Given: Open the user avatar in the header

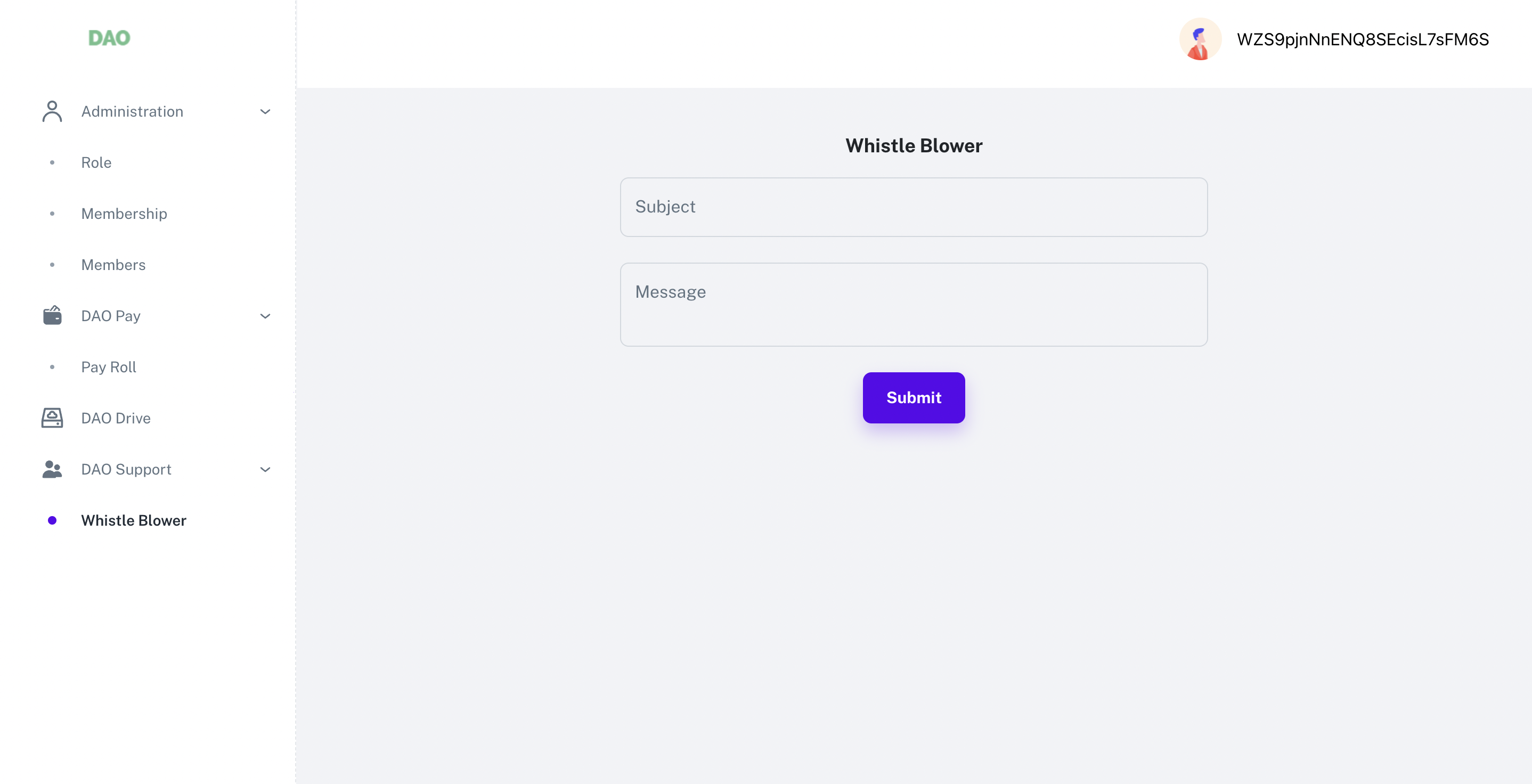Looking at the screenshot, I should (x=1200, y=39).
